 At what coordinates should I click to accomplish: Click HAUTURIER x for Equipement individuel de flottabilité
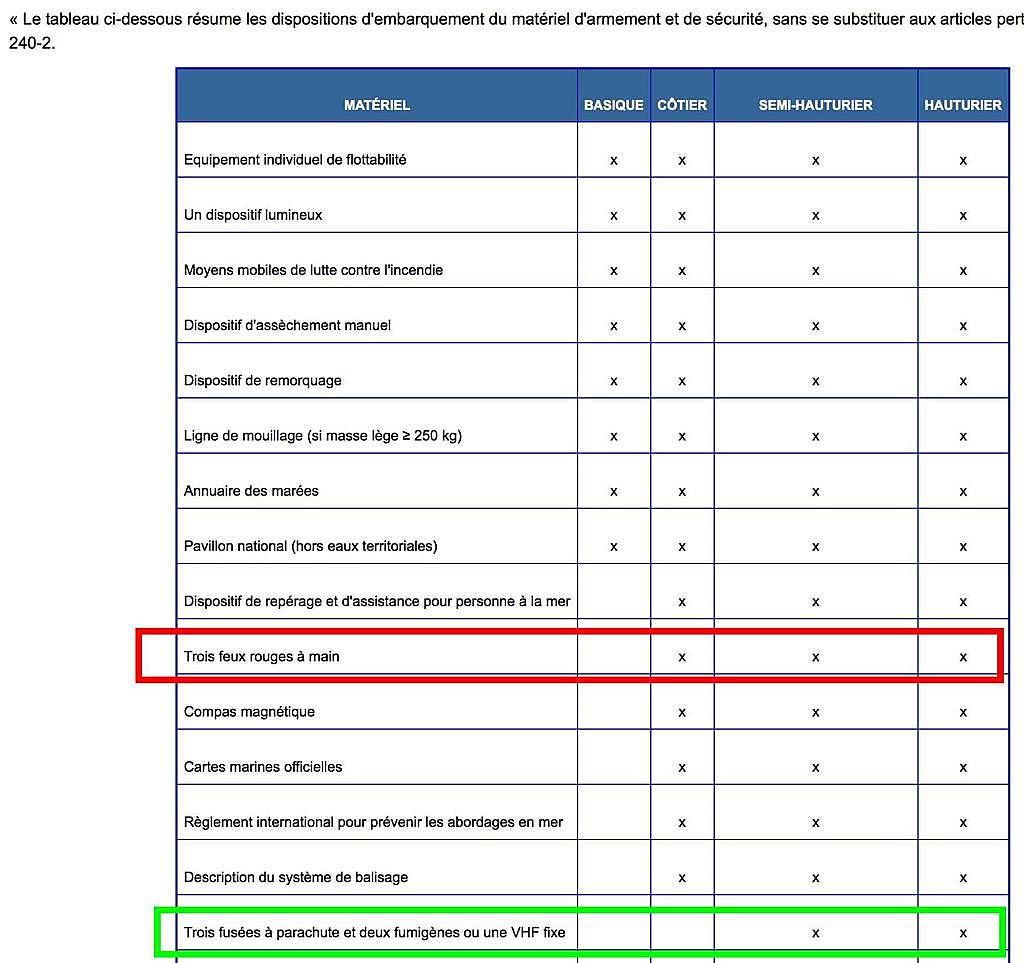[x=963, y=161]
